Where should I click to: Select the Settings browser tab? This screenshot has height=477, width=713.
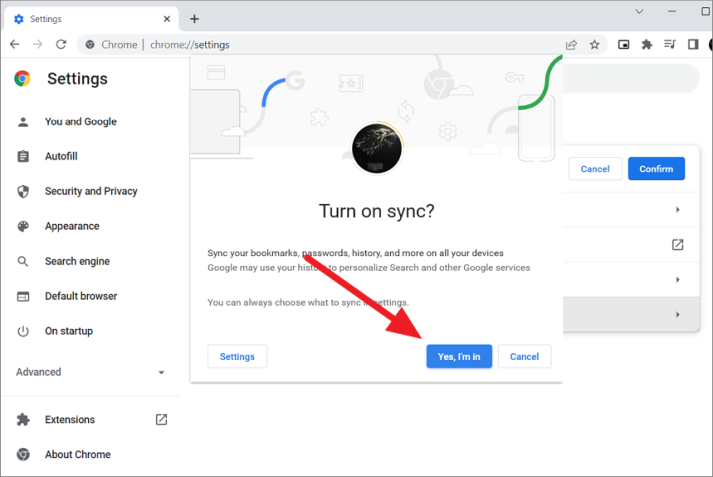coord(91,19)
